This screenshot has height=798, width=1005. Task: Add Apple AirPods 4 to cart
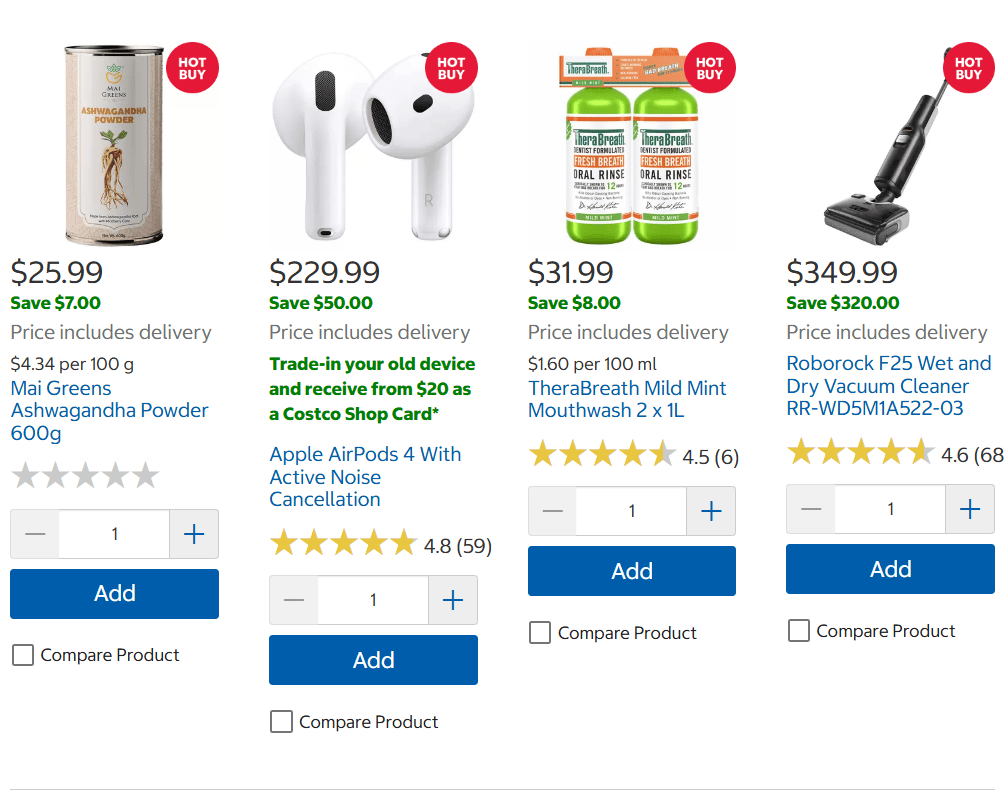373,660
